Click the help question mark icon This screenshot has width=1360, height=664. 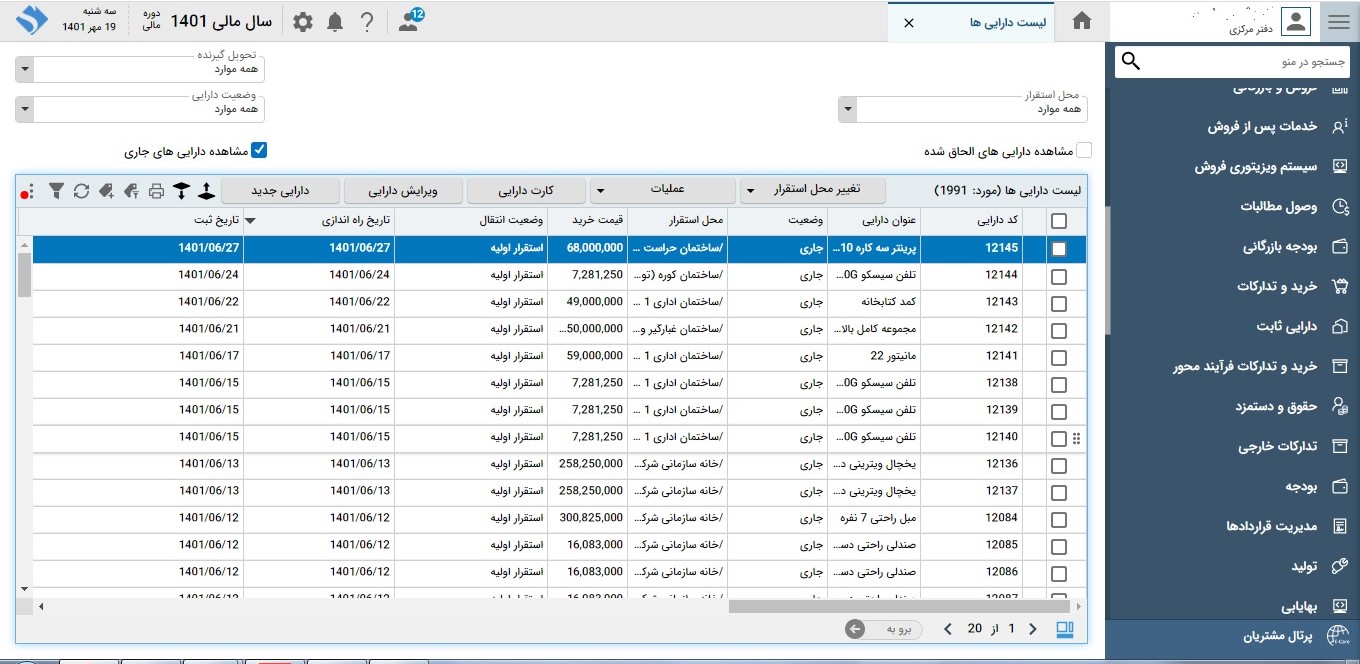pyautogui.click(x=367, y=22)
